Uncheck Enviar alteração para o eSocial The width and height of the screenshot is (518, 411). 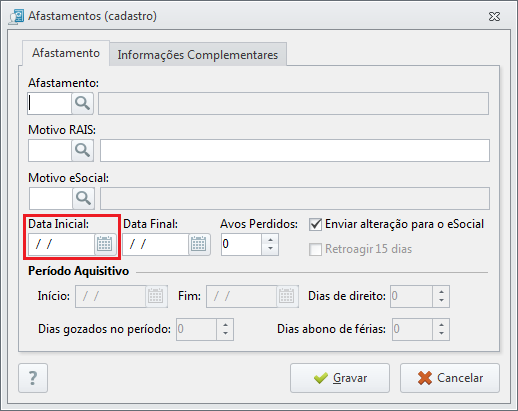(315, 224)
